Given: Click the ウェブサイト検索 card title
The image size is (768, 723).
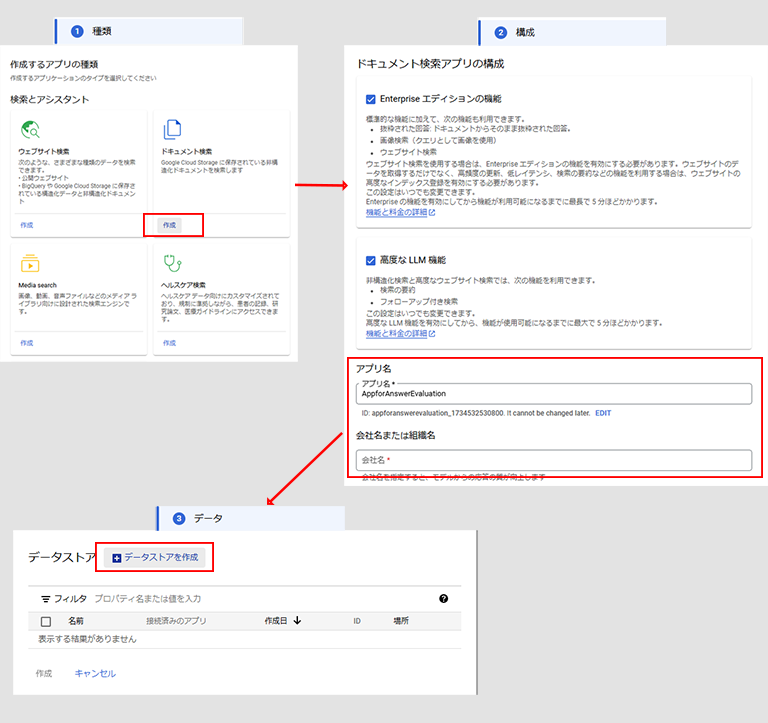Looking at the screenshot, I should coord(44,151).
